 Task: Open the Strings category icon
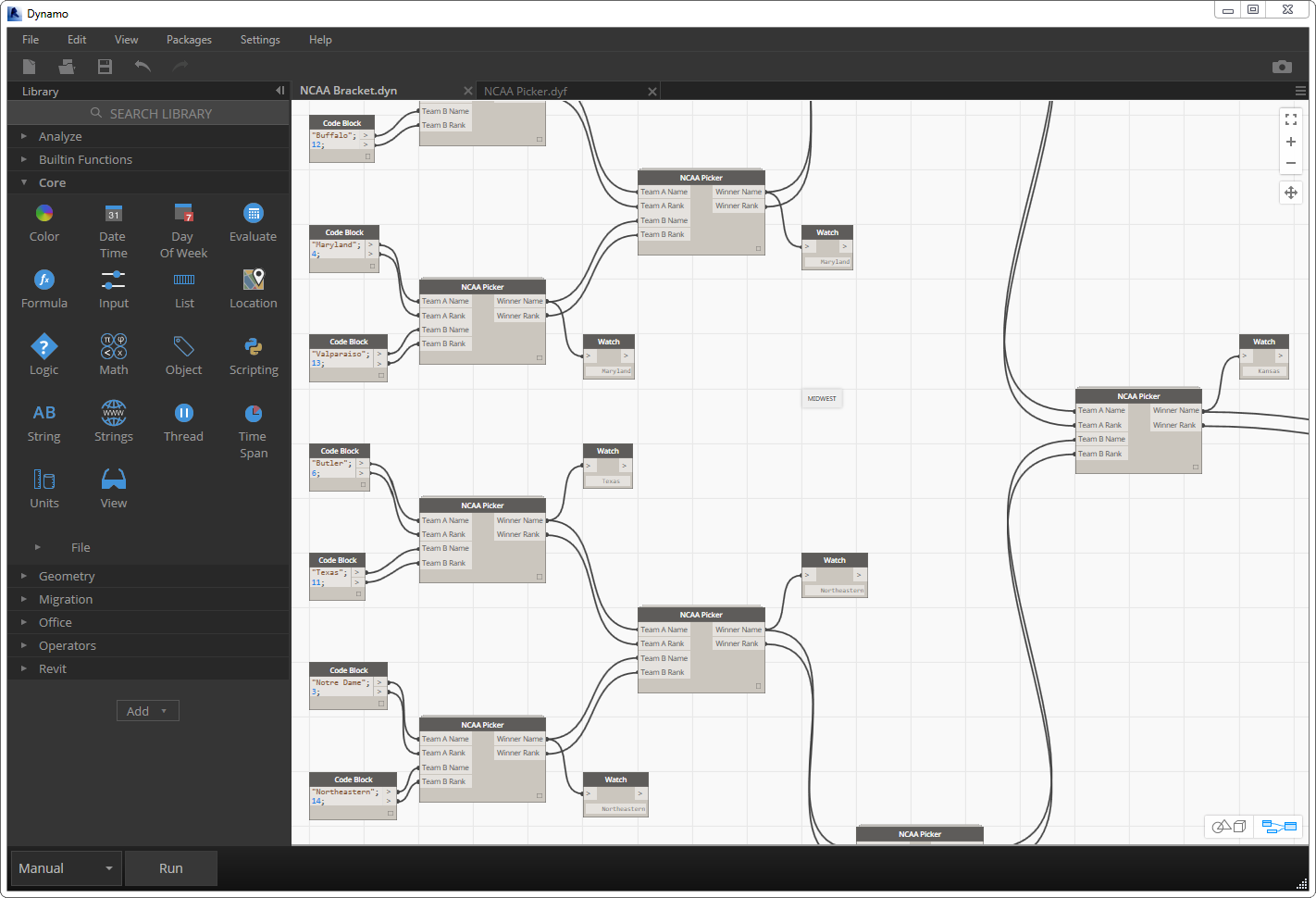(114, 413)
